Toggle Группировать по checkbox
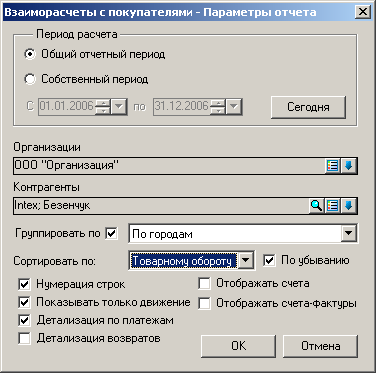This screenshot has width=376, height=373. [x=111, y=233]
